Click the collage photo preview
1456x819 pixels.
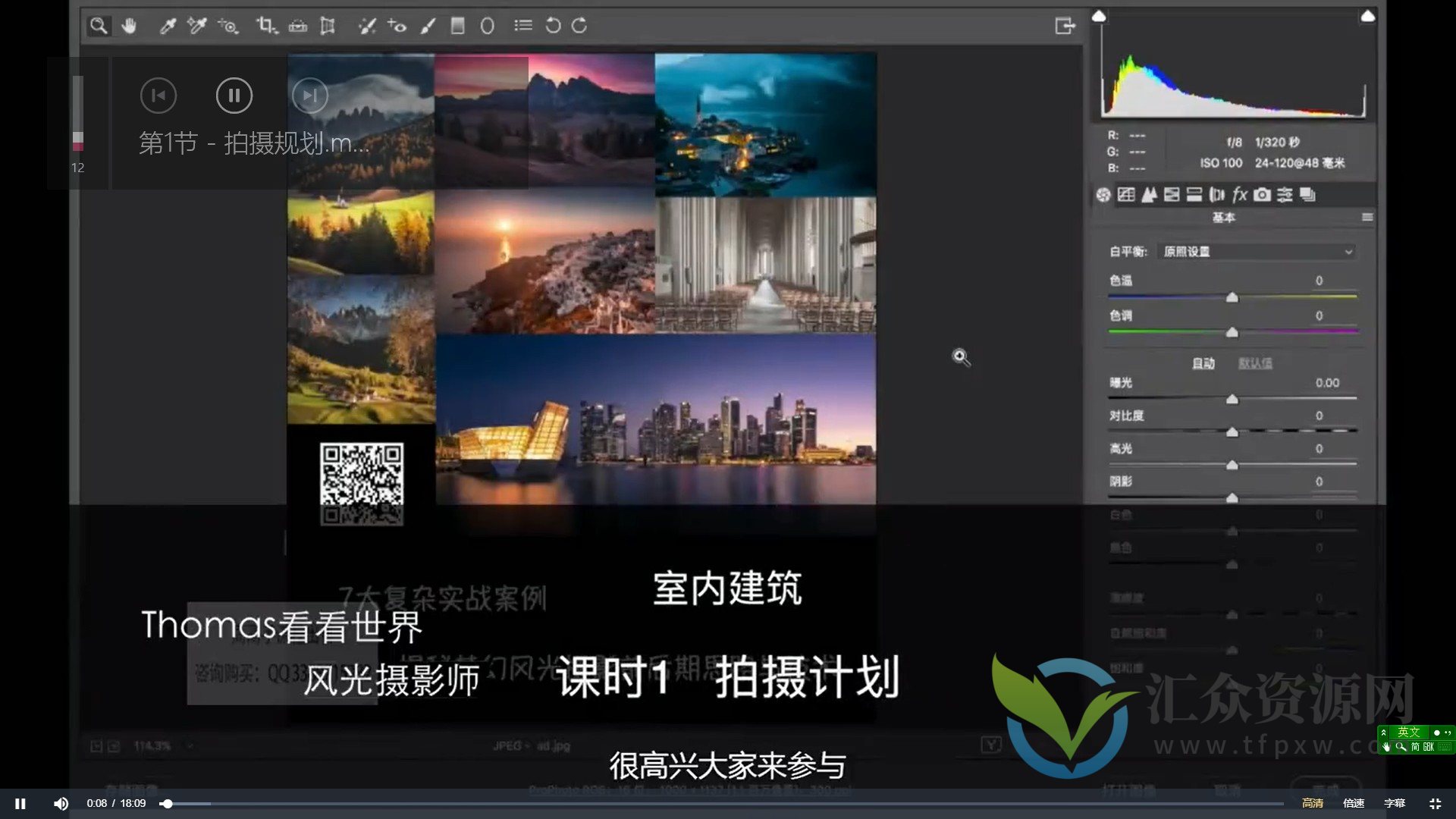click(x=582, y=278)
